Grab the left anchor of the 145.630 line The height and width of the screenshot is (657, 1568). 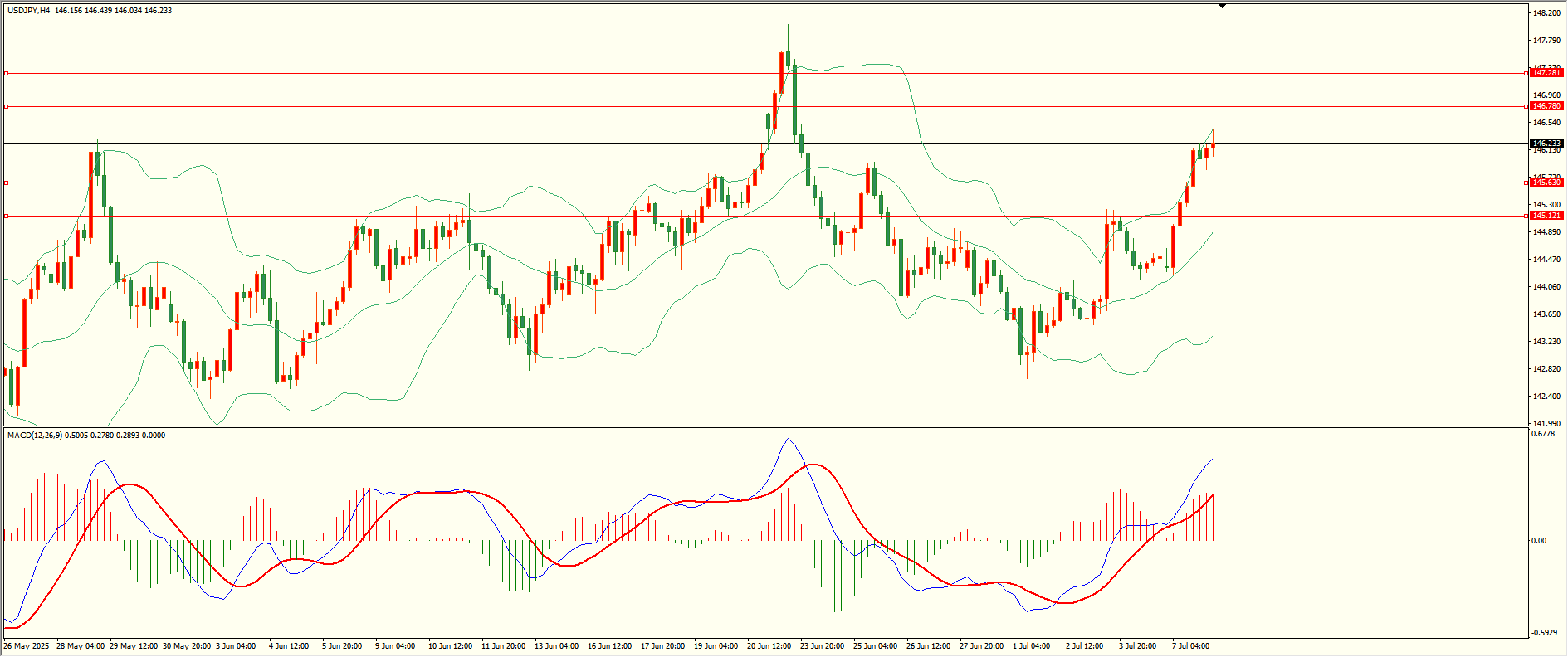6,182
